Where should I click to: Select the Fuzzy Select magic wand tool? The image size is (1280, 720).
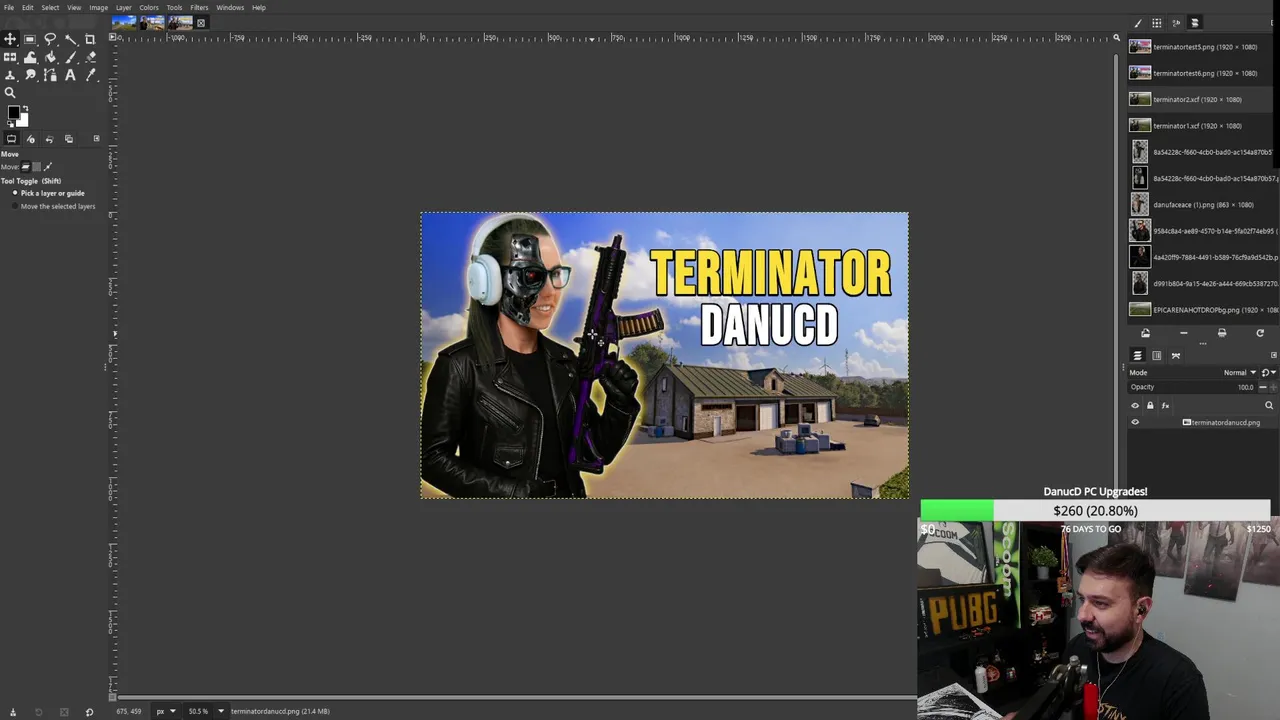click(x=70, y=39)
